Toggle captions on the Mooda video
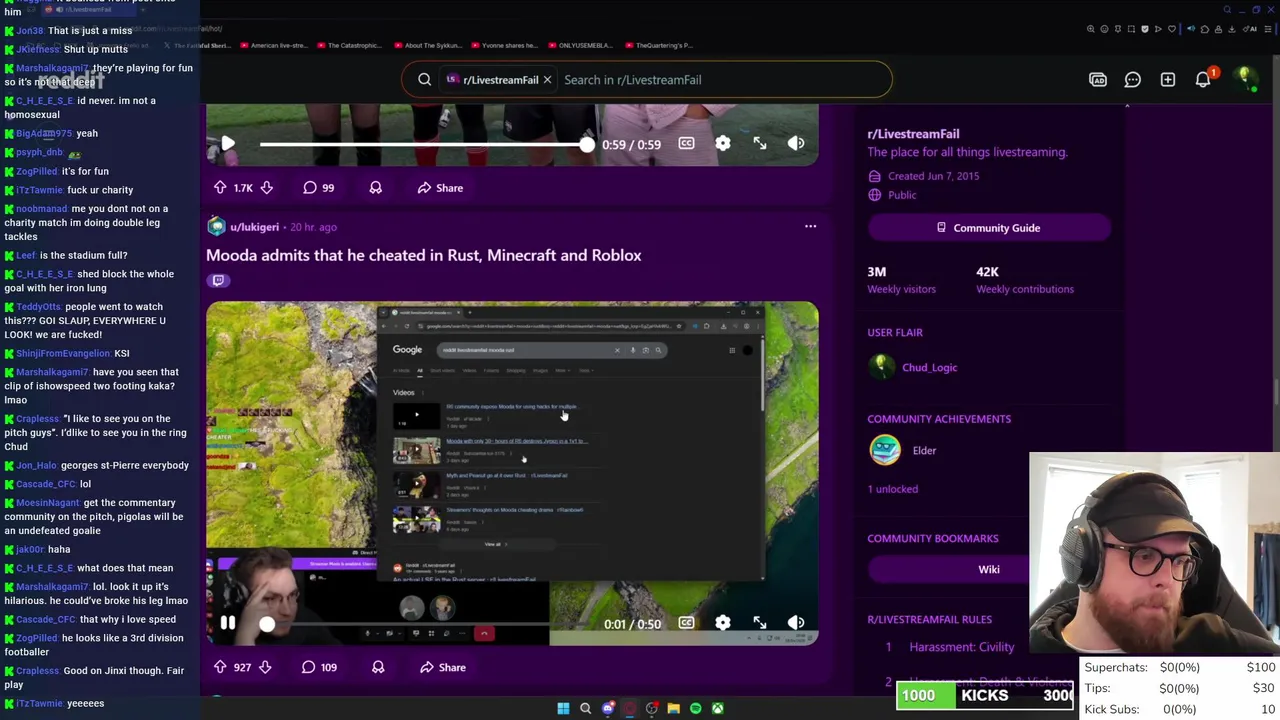This screenshot has height=720, width=1280. tap(686, 623)
